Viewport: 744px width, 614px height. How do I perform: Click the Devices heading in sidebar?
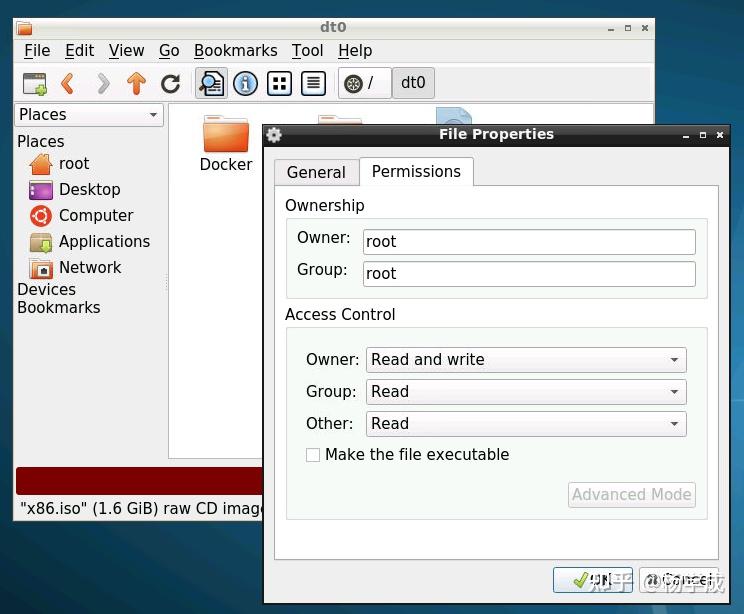(46, 289)
